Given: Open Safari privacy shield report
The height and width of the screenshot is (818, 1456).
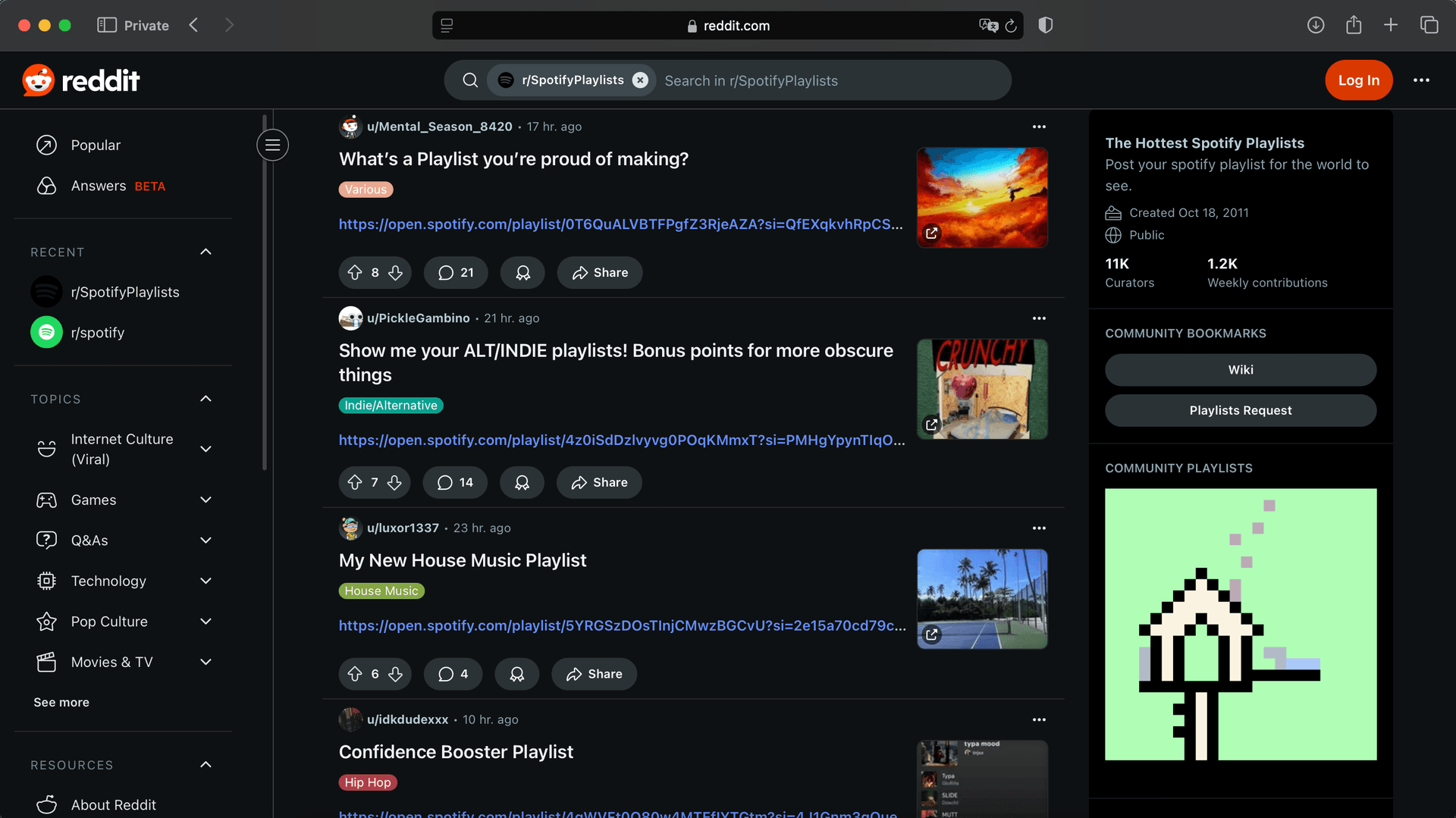Looking at the screenshot, I should coord(1046,25).
